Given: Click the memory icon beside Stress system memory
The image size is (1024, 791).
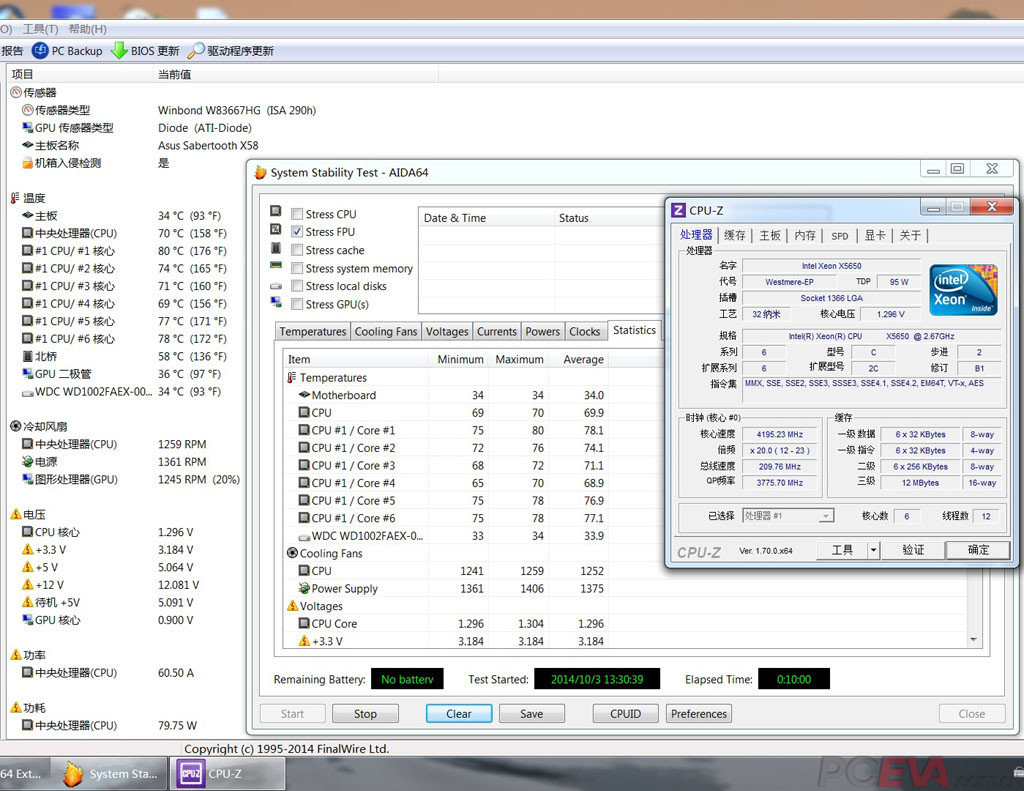Looking at the screenshot, I should click(276, 265).
